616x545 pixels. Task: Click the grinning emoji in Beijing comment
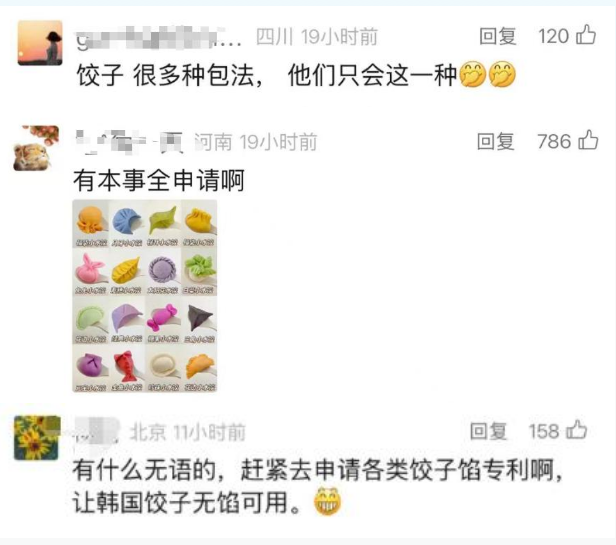tap(327, 501)
